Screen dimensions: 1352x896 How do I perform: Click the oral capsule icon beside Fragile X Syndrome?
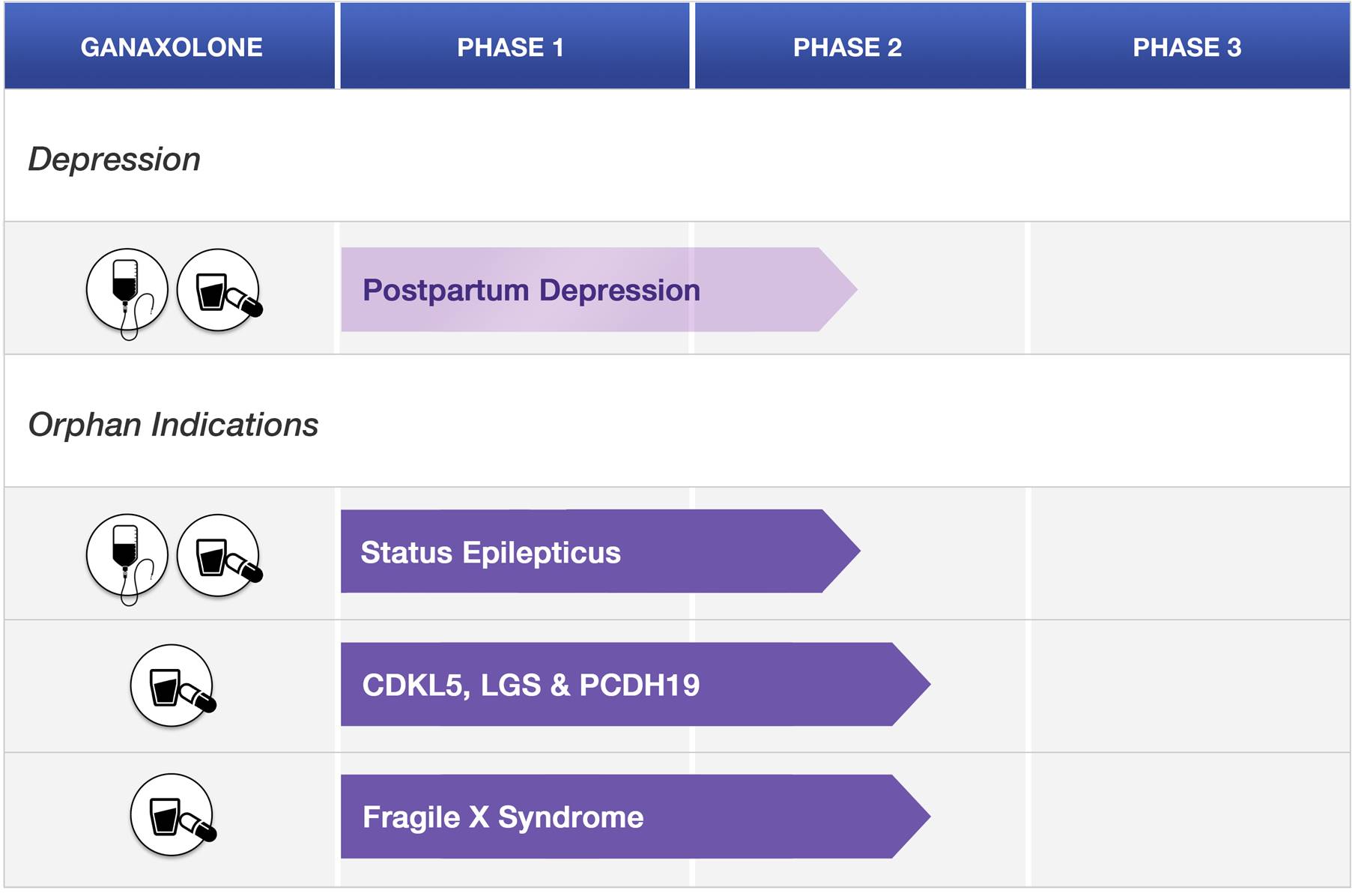172,815
